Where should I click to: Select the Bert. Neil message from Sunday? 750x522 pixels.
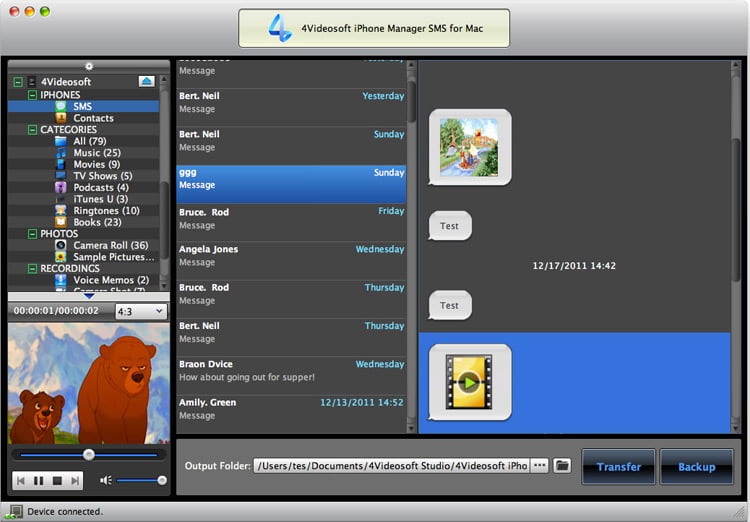pos(291,145)
